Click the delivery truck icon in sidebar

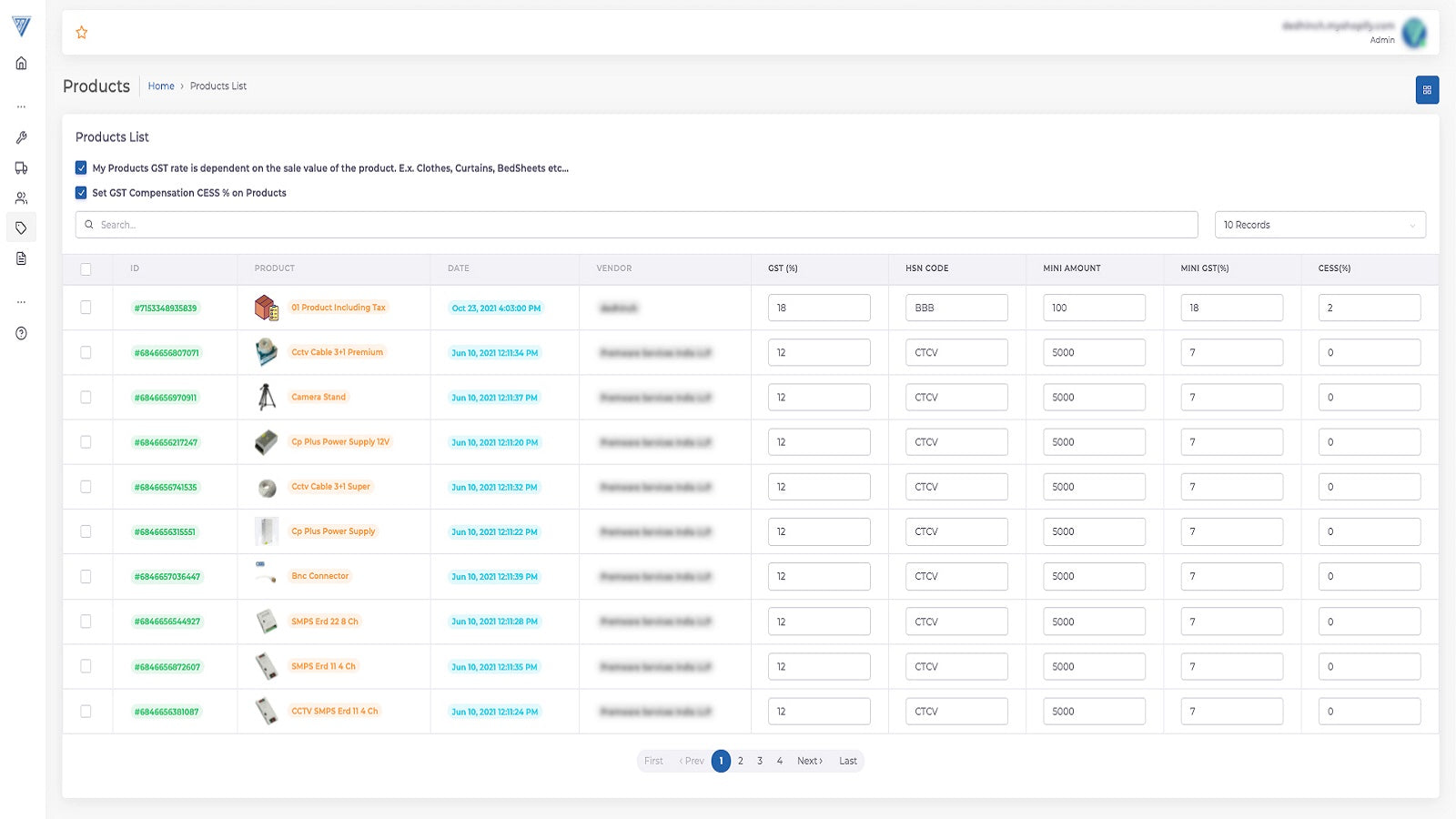click(21, 167)
